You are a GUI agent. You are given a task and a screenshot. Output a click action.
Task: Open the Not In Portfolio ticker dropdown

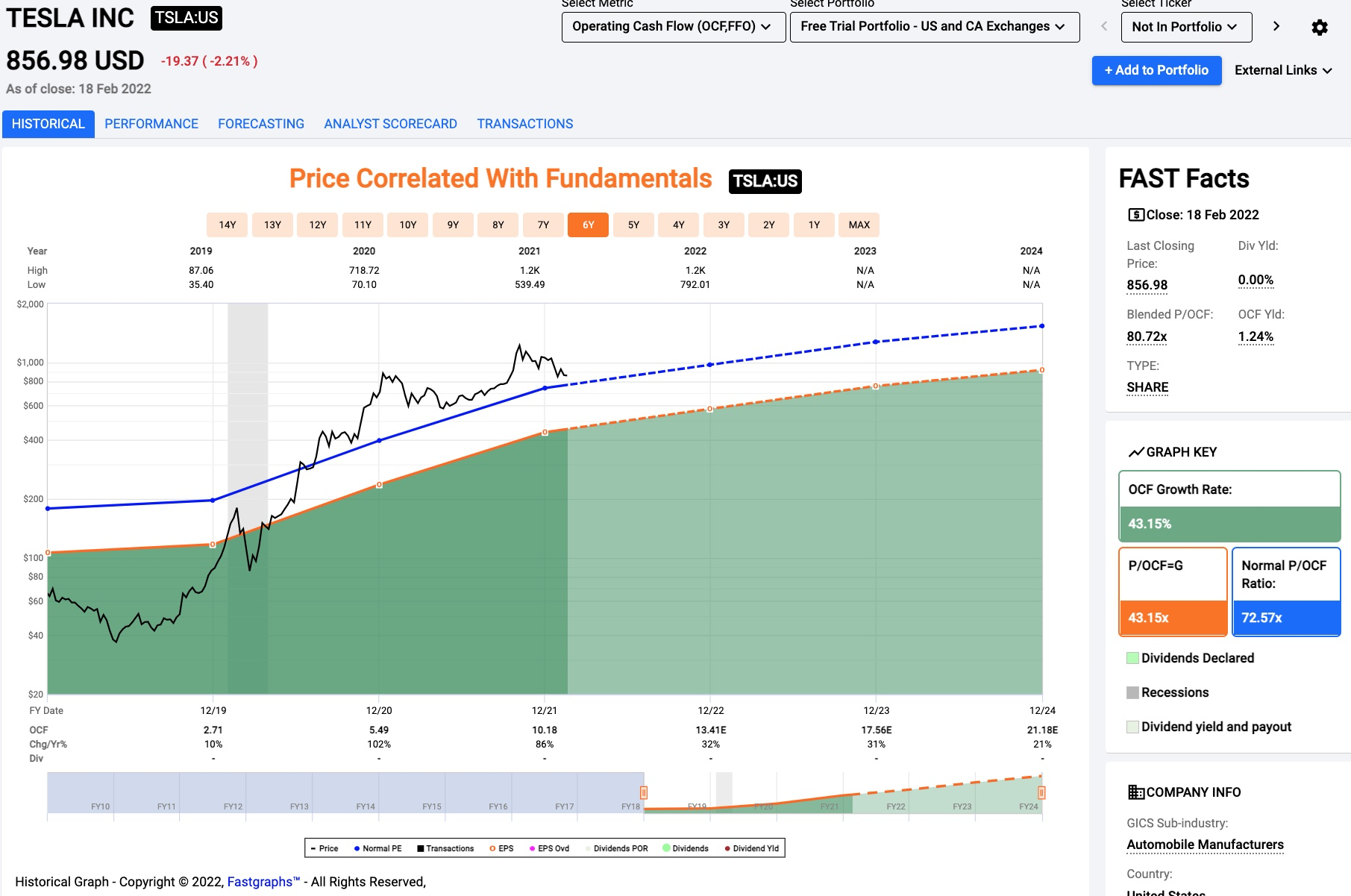pyautogui.click(x=1187, y=27)
